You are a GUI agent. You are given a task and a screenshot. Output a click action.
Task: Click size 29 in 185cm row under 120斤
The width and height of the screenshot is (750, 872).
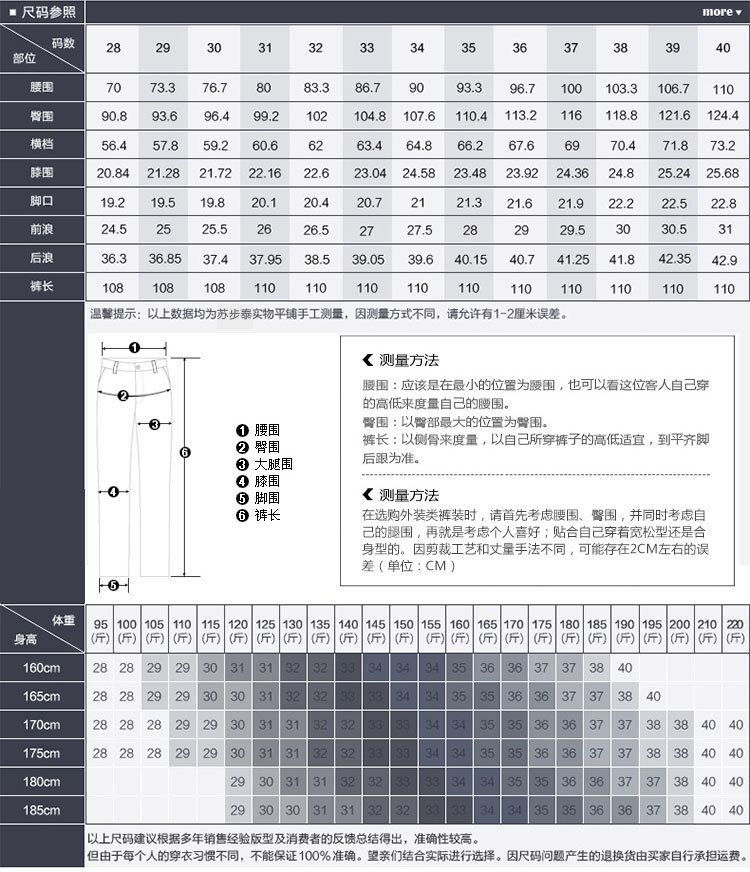coord(238,810)
